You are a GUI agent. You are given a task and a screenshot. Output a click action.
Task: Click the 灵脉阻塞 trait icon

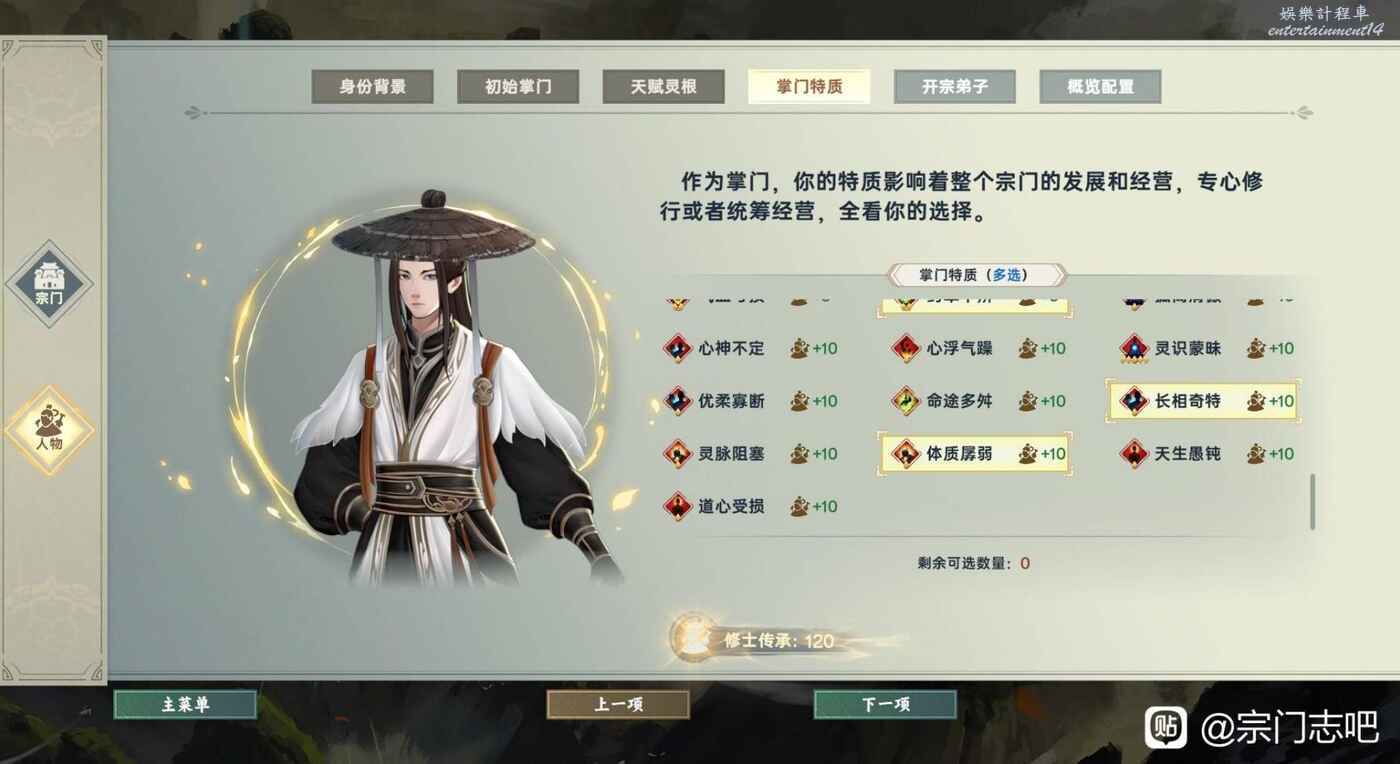[677, 453]
